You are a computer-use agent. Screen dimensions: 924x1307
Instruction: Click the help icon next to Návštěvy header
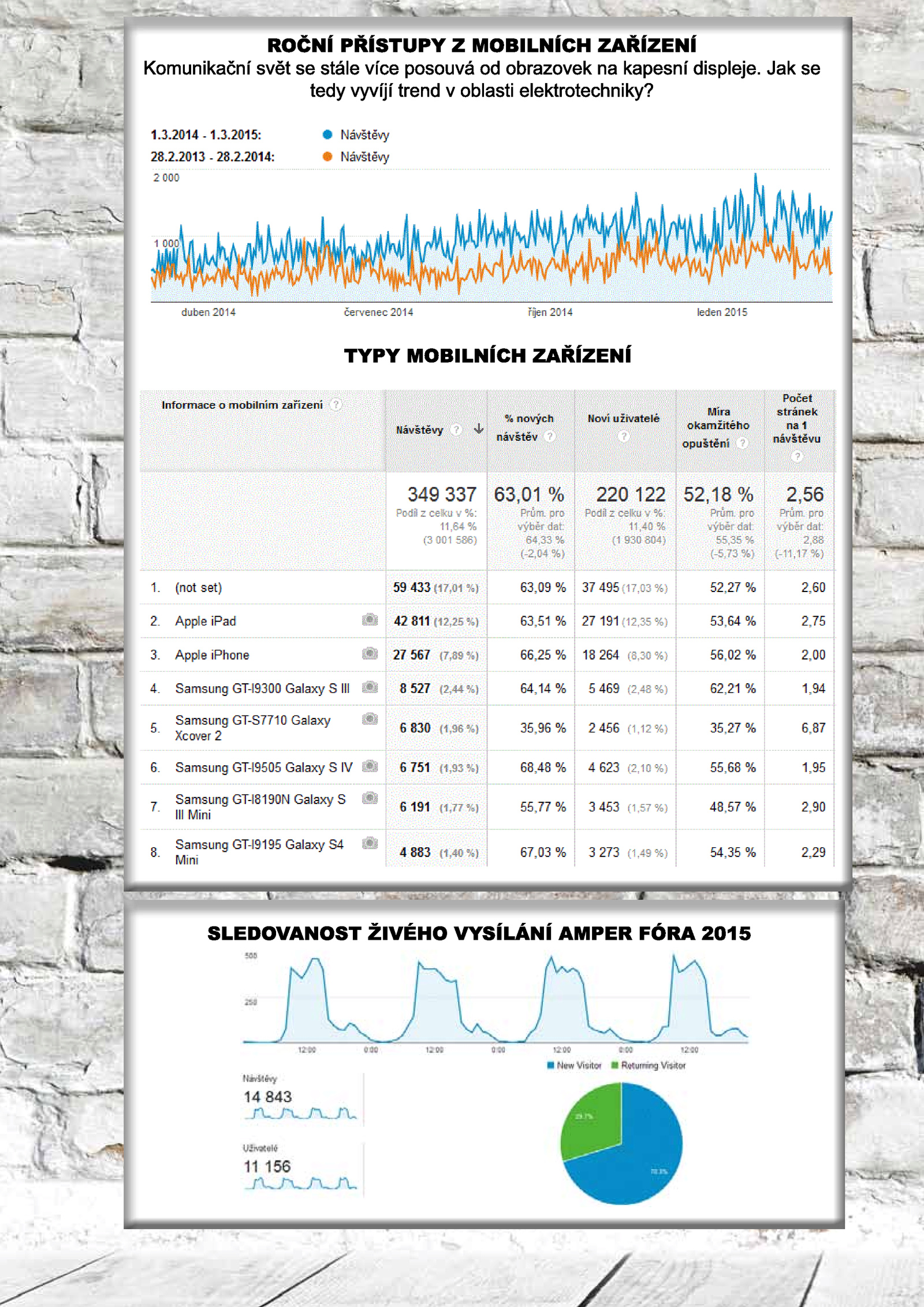coord(456,430)
